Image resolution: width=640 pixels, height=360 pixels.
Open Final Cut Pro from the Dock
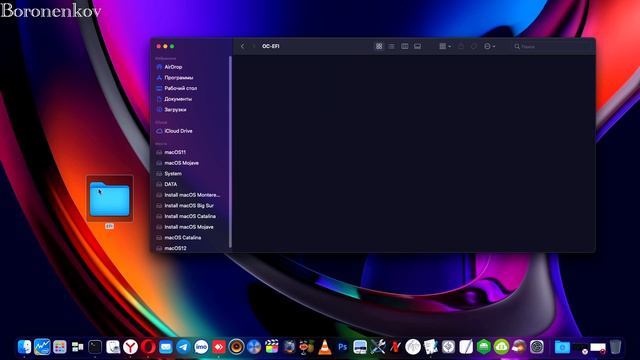click(x=271, y=347)
